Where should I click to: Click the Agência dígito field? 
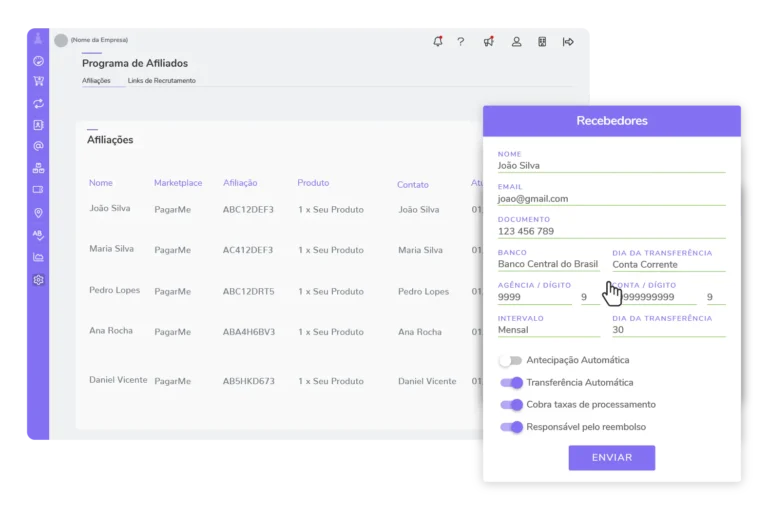[x=590, y=297]
